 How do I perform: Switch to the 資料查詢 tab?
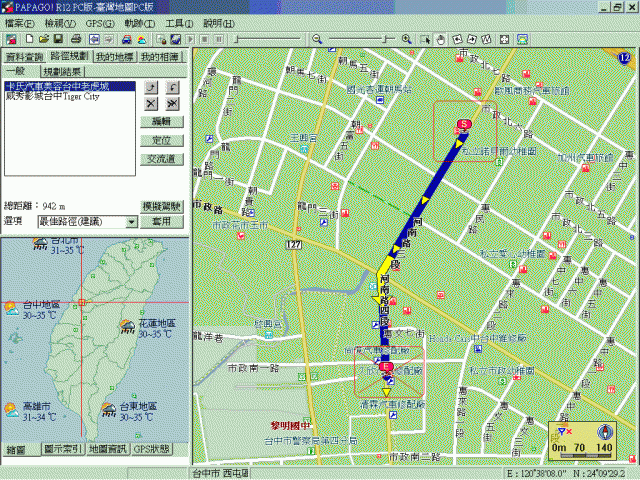coord(24,57)
